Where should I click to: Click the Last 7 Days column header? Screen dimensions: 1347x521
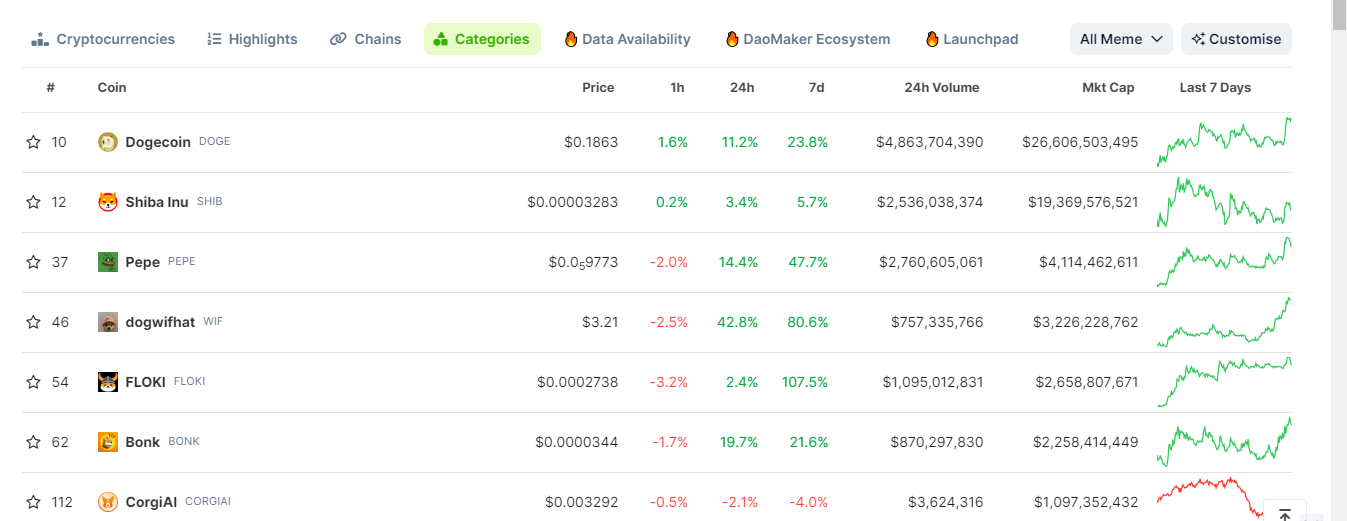(x=1215, y=88)
